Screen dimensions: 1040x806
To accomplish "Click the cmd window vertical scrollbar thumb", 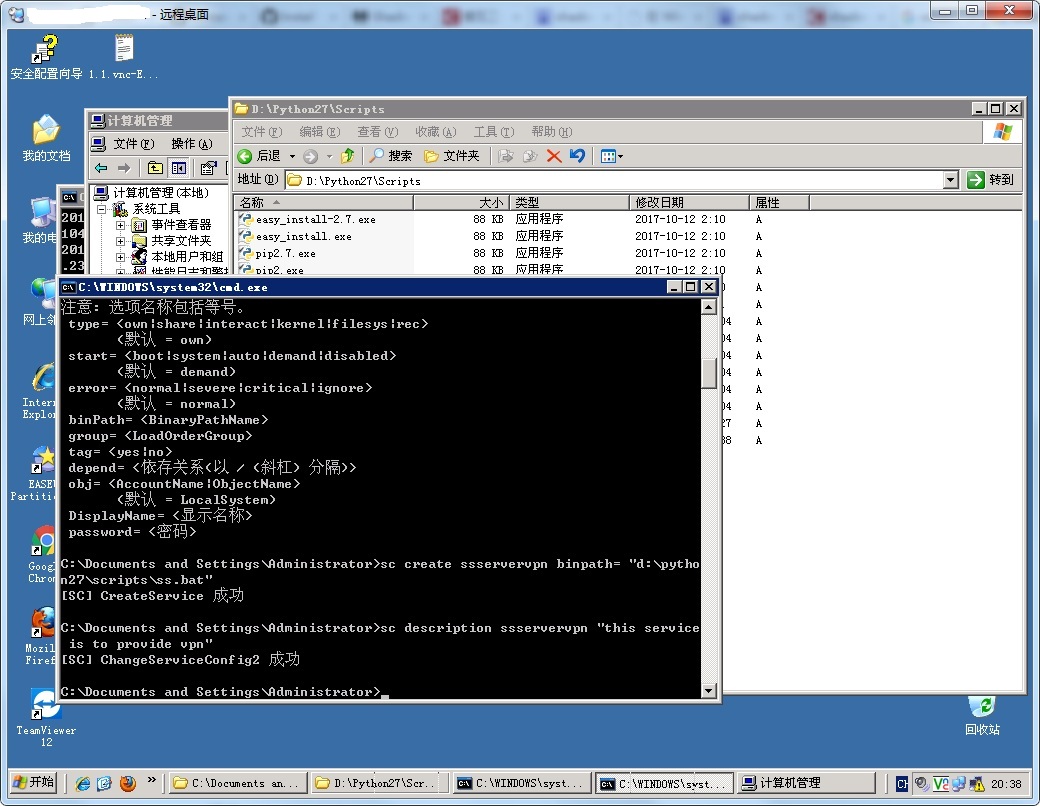I will (708, 373).
